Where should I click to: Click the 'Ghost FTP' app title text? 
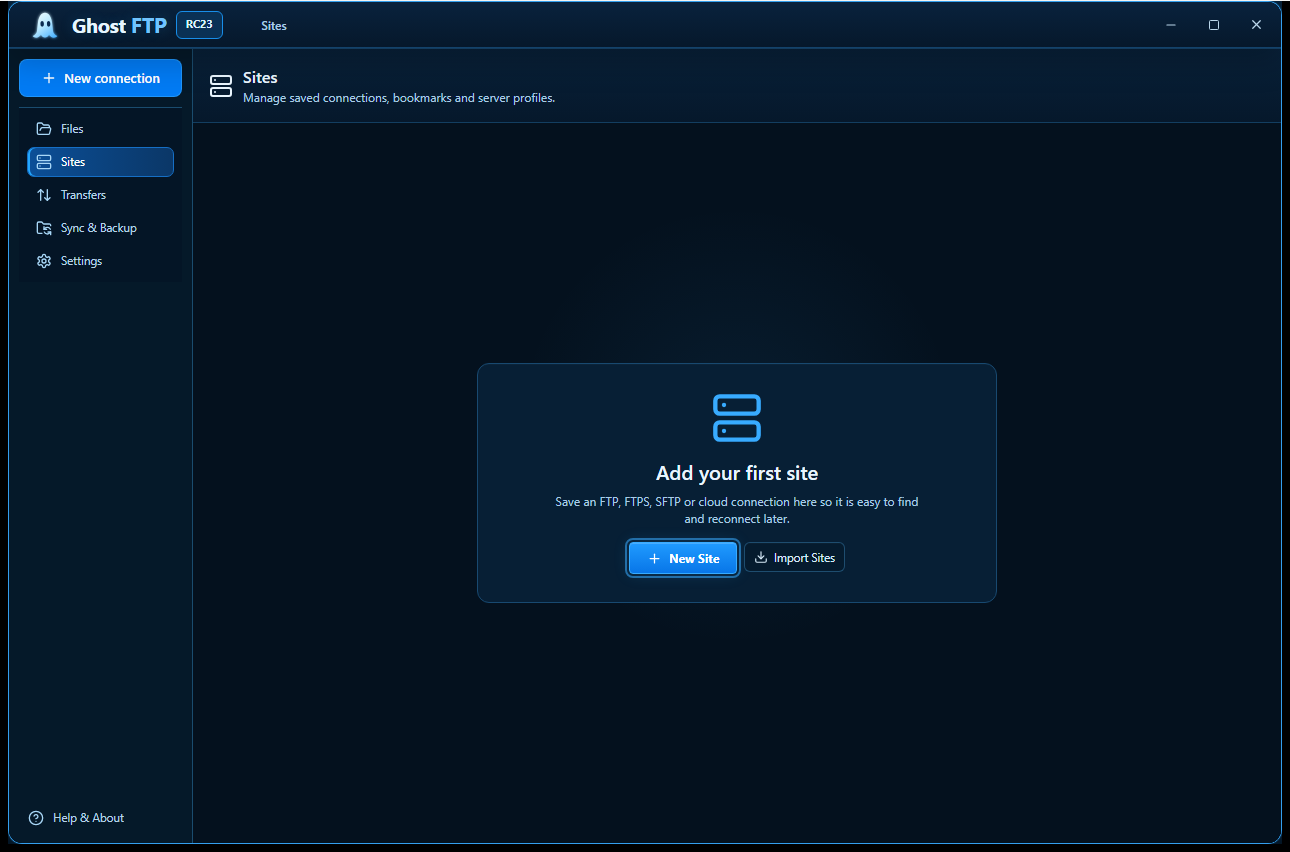pos(119,26)
